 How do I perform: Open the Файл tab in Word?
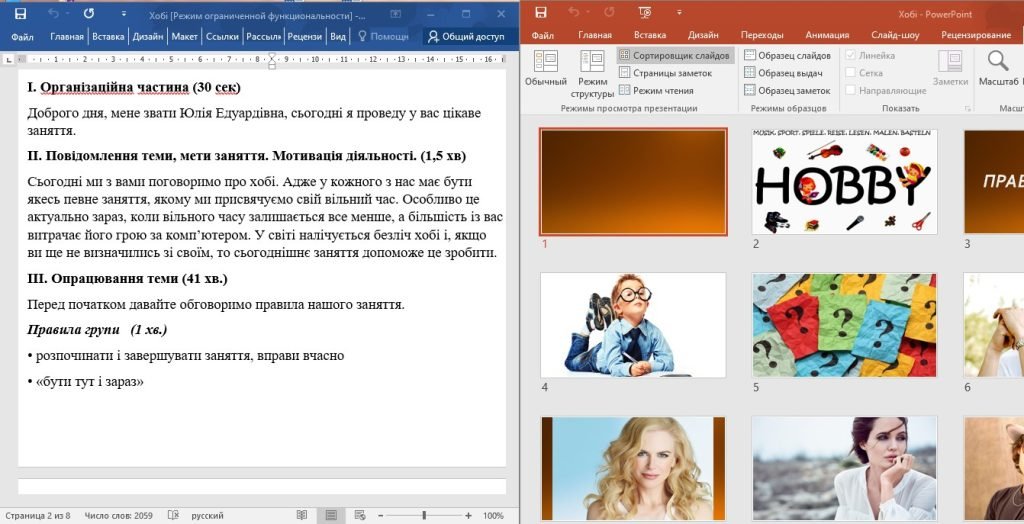(22, 37)
